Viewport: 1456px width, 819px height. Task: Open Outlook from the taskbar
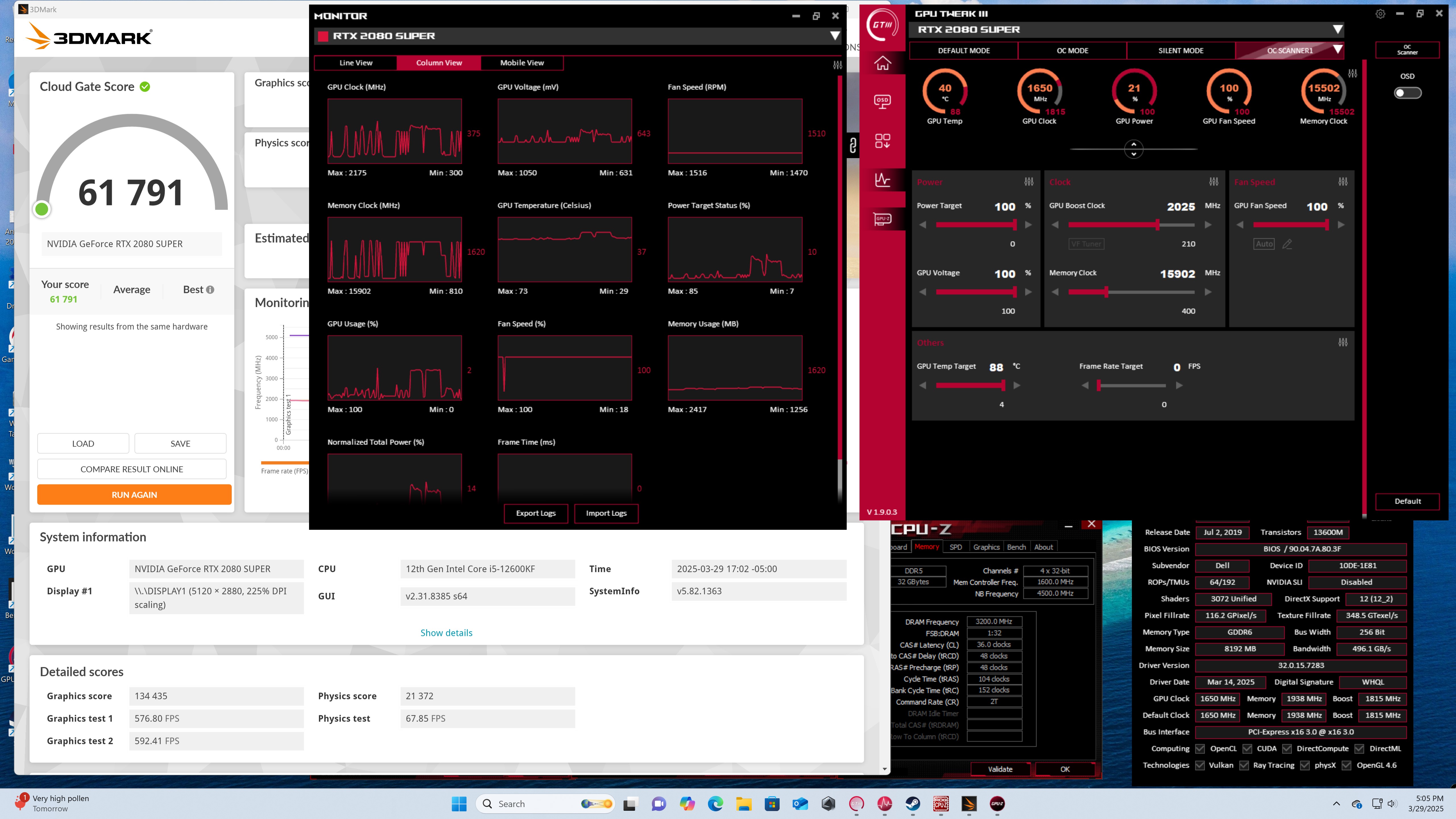point(800,804)
